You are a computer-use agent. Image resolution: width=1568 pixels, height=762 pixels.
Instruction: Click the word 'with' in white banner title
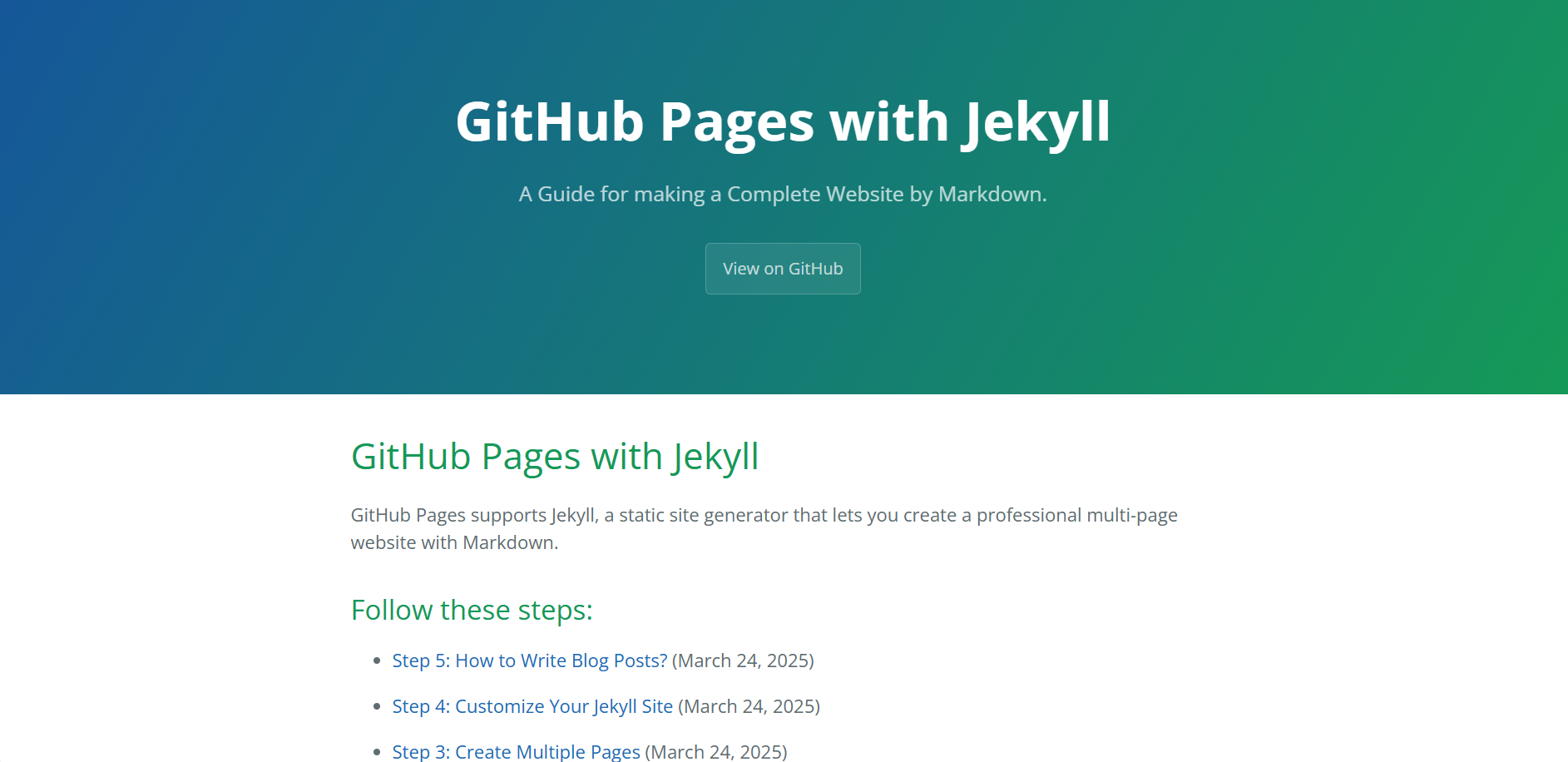click(x=888, y=122)
